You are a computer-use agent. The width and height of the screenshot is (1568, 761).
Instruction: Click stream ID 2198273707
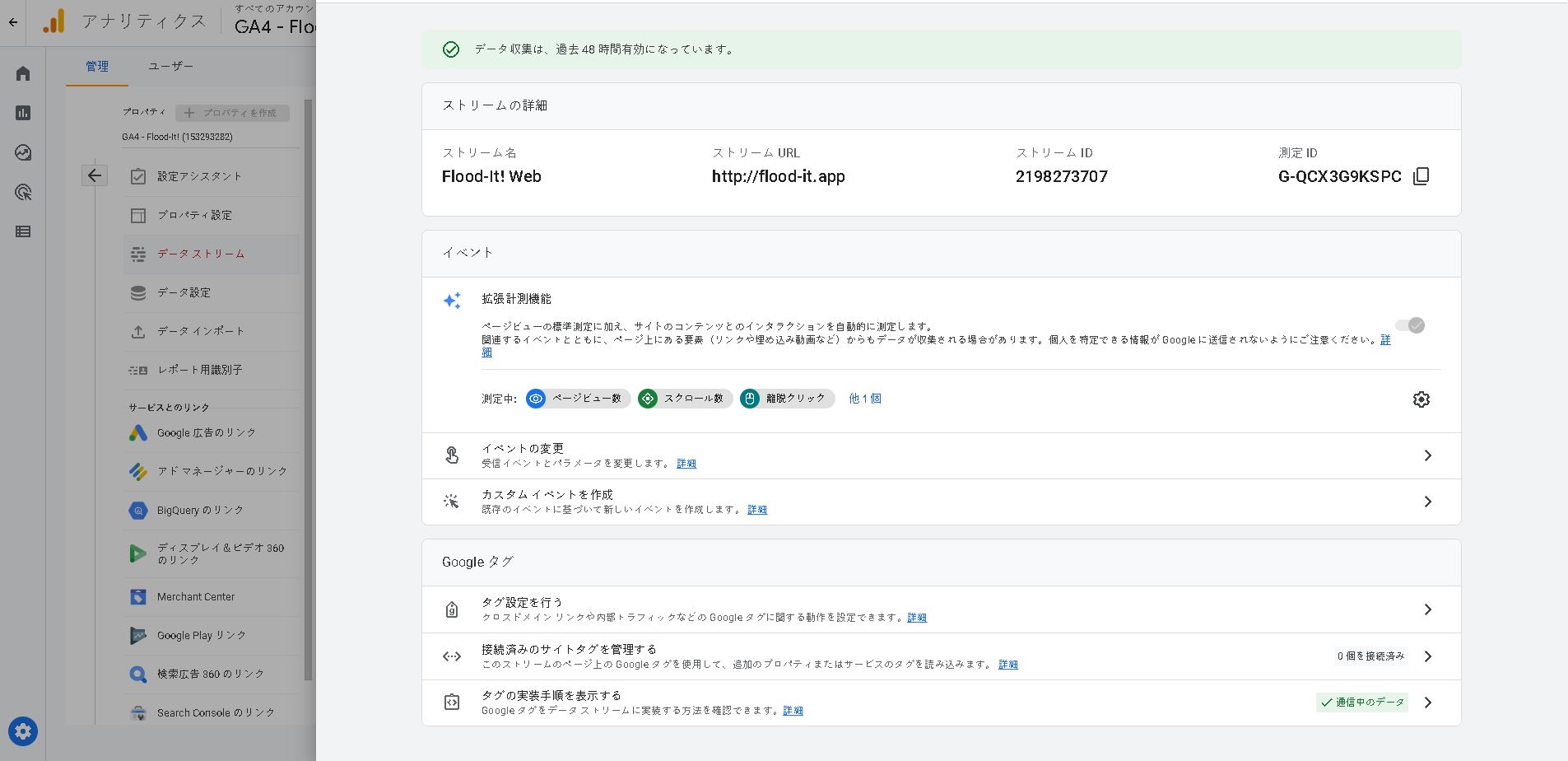click(1061, 176)
